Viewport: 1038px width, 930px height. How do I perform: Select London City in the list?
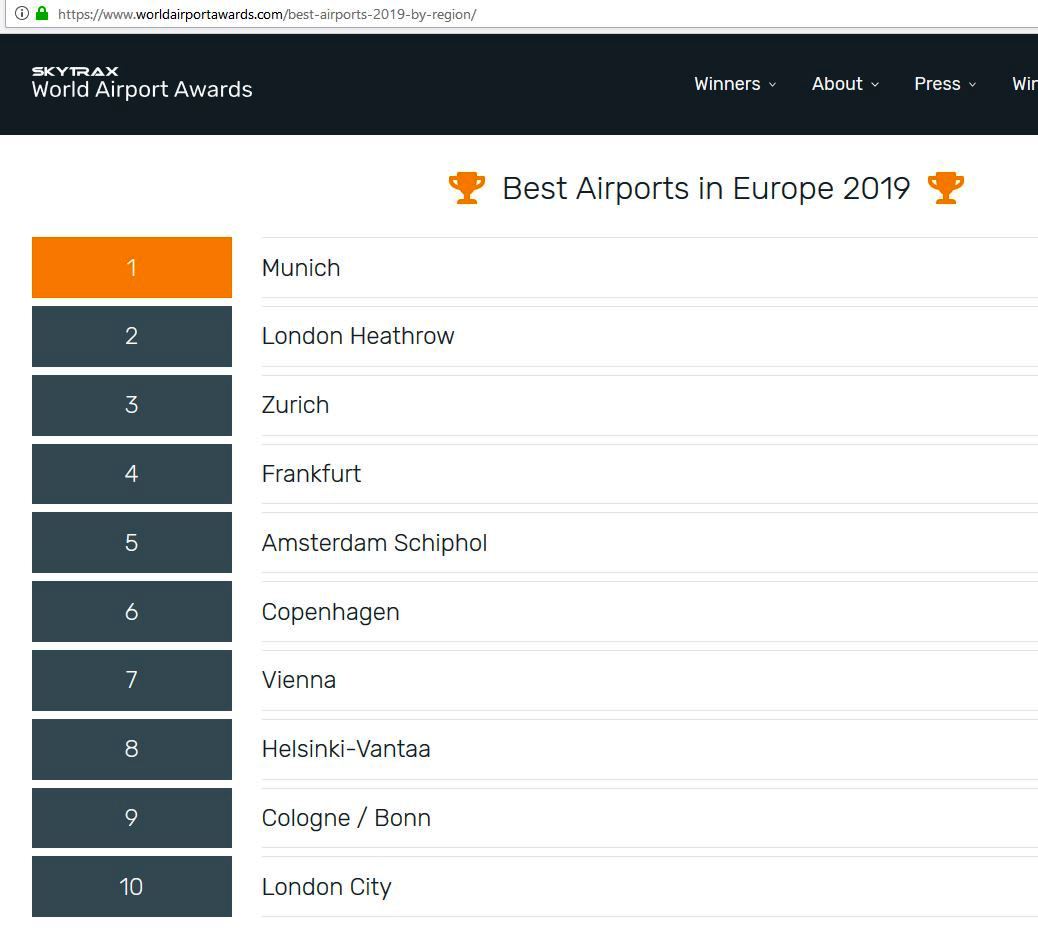coord(326,888)
